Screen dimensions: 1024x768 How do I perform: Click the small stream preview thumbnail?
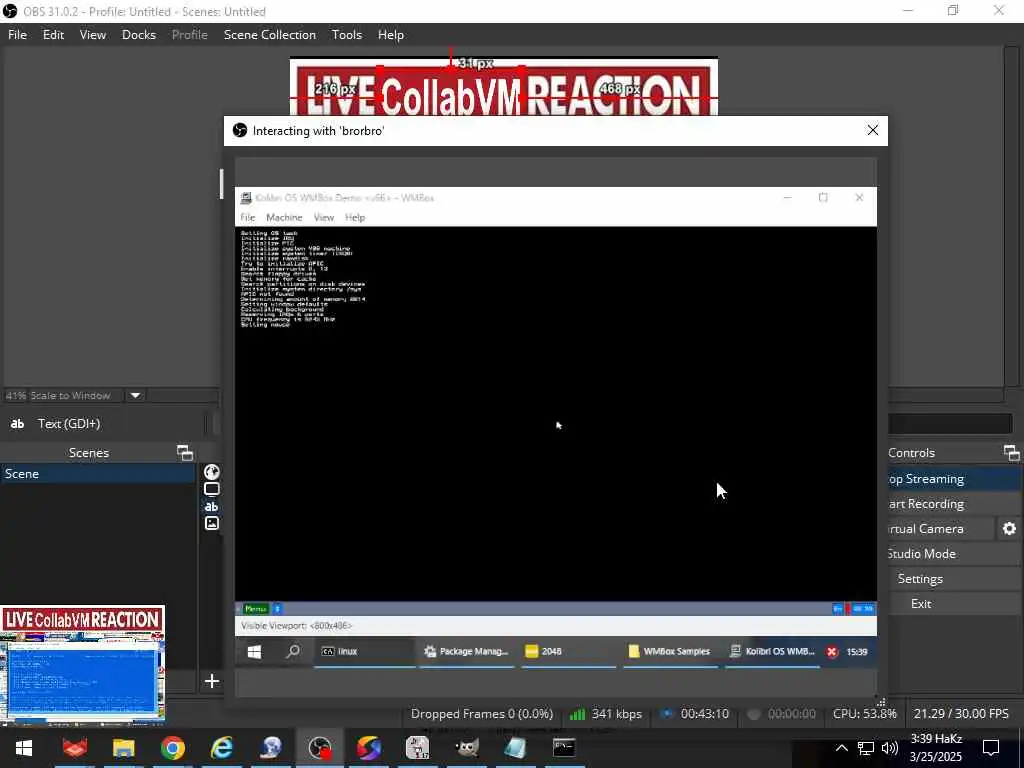tap(82, 664)
